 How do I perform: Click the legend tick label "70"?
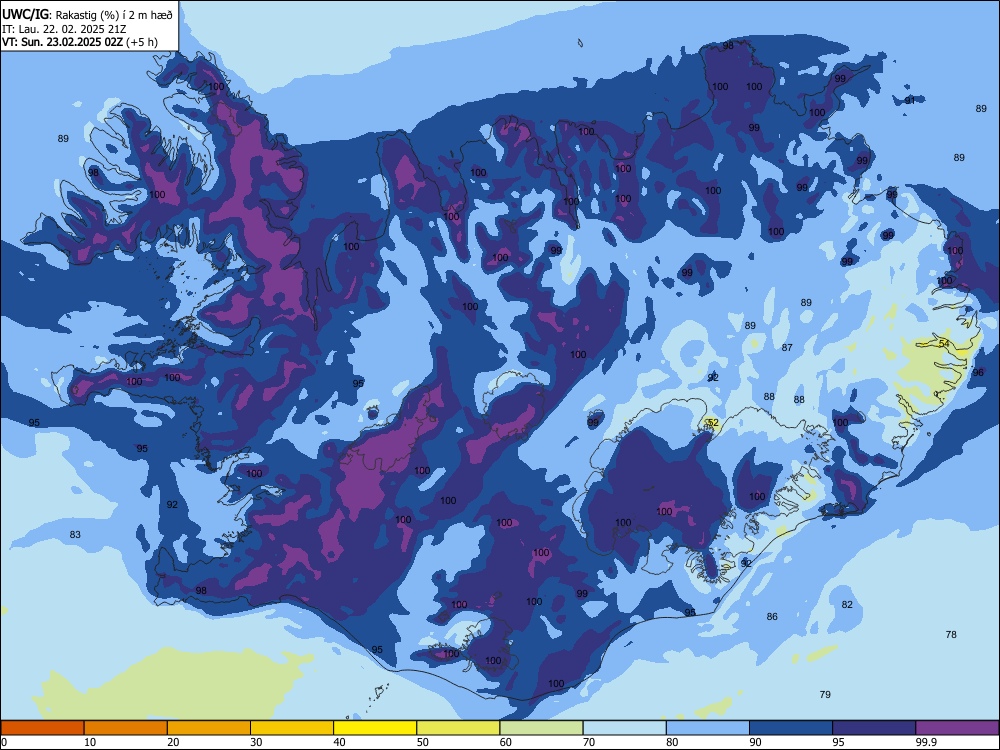click(x=589, y=742)
